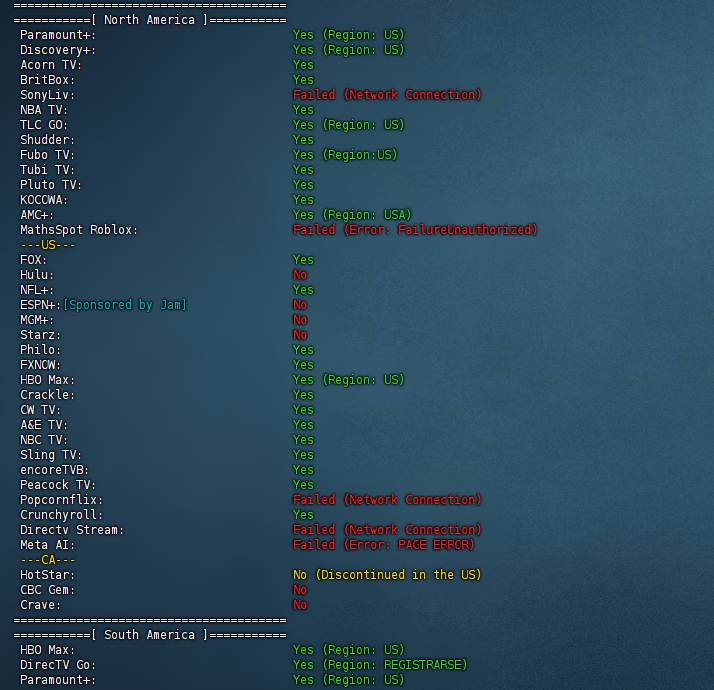The height and width of the screenshot is (690, 714).
Task: Click Fubo TV's Yes (Region:US) result
Action: click(345, 155)
